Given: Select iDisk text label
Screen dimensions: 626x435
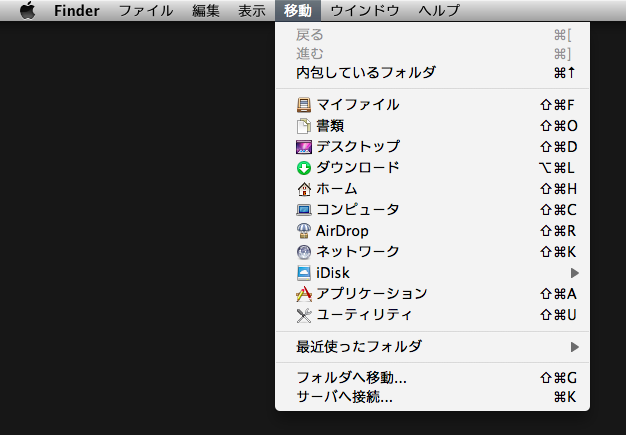Looking at the screenshot, I should pyautogui.click(x=333, y=273).
